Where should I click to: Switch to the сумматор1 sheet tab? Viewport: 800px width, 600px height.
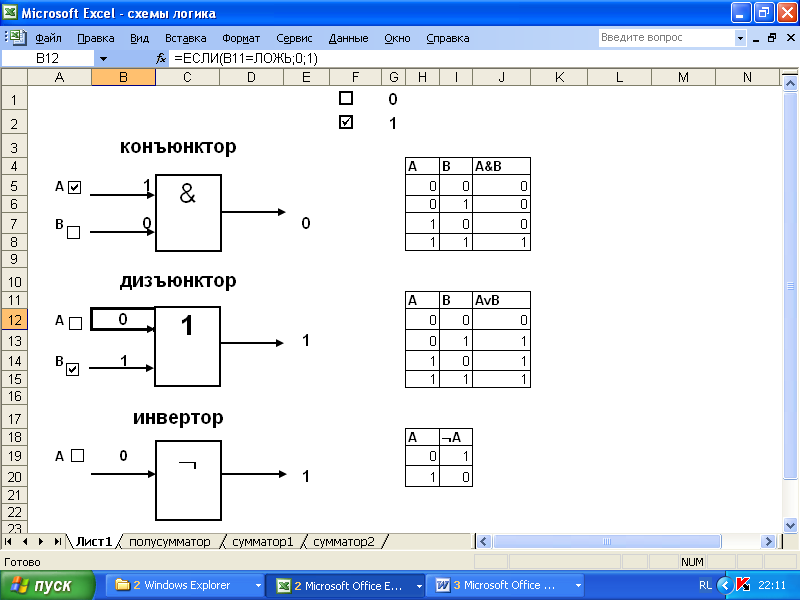coord(263,541)
